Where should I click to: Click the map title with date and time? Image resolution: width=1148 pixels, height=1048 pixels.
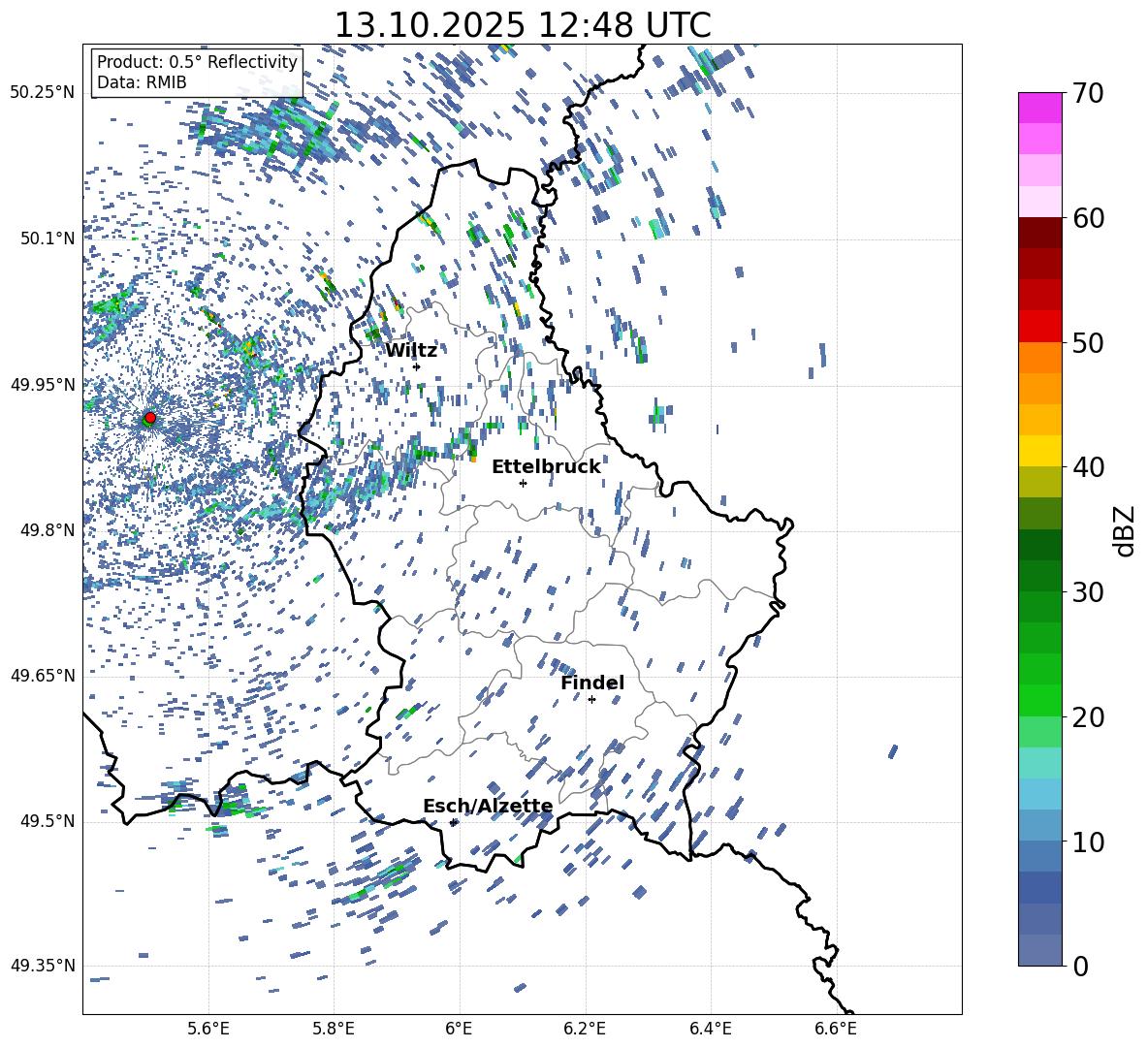pos(522,24)
